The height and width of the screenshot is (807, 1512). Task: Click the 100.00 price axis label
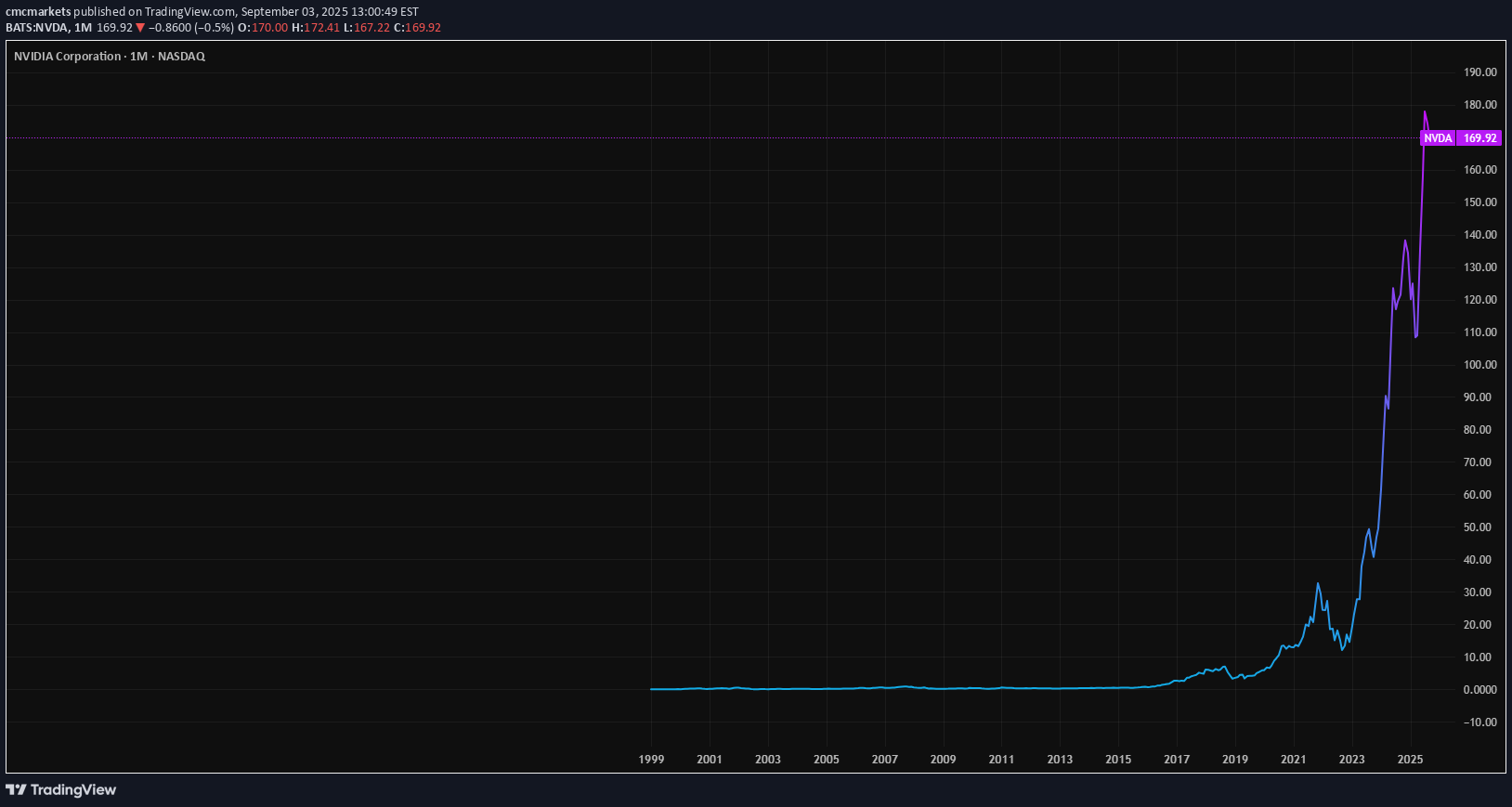[1480, 365]
